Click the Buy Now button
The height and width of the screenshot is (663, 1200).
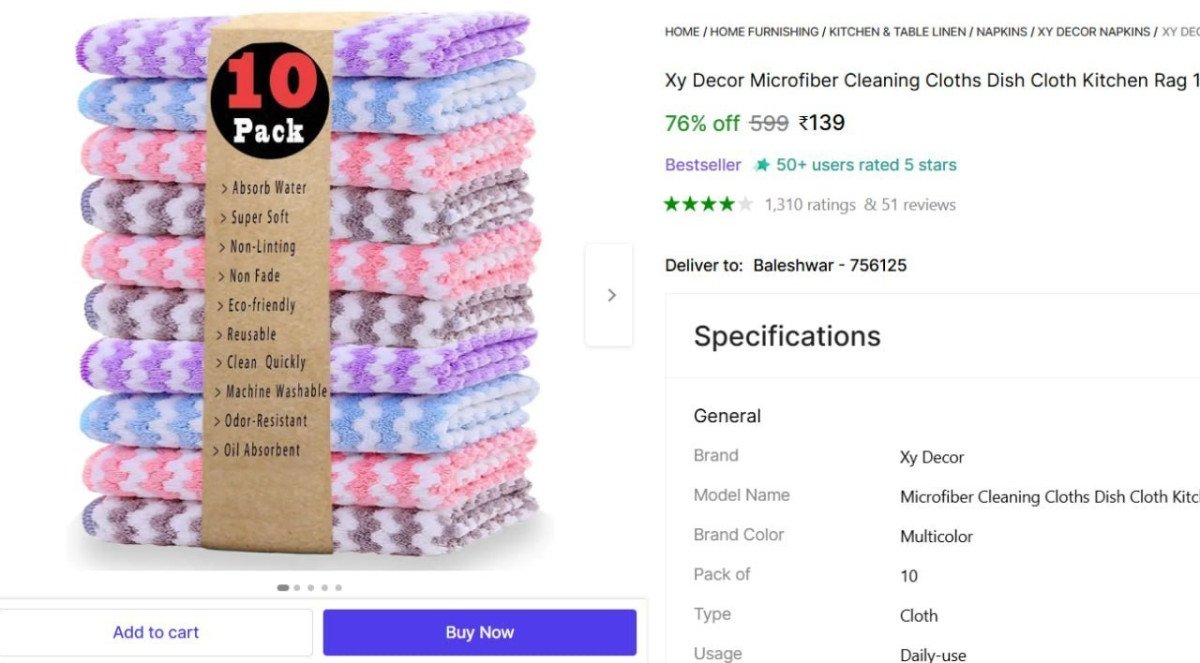(479, 631)
